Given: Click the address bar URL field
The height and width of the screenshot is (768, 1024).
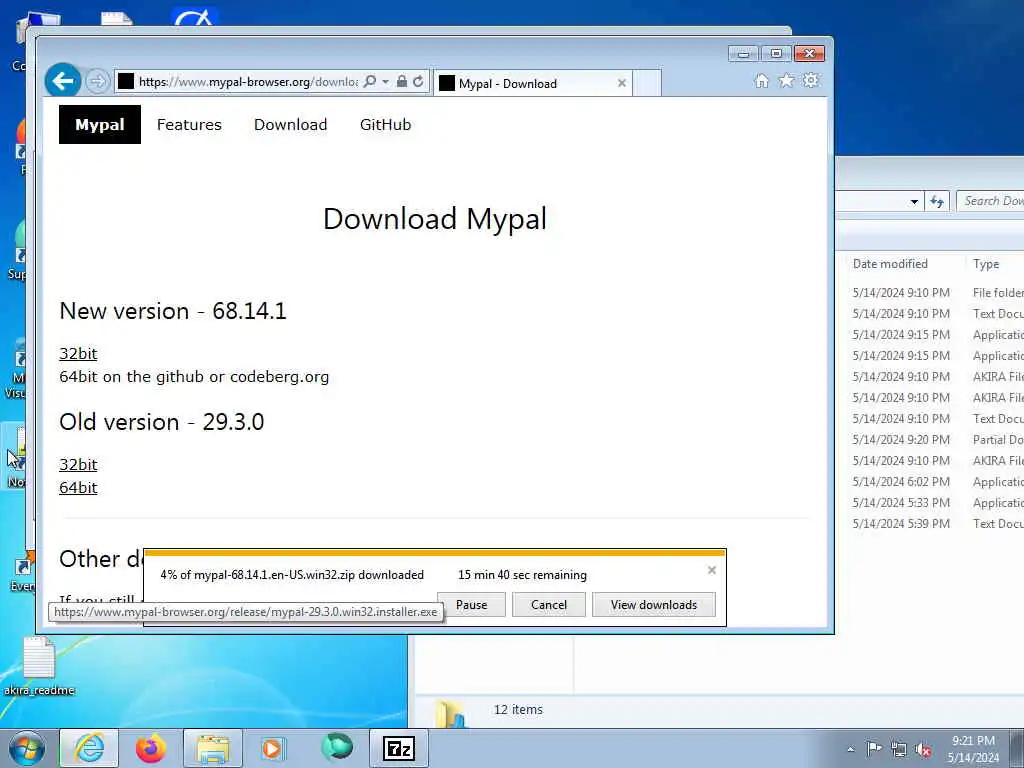Looking at the screenshot, I should click(248, 82).
